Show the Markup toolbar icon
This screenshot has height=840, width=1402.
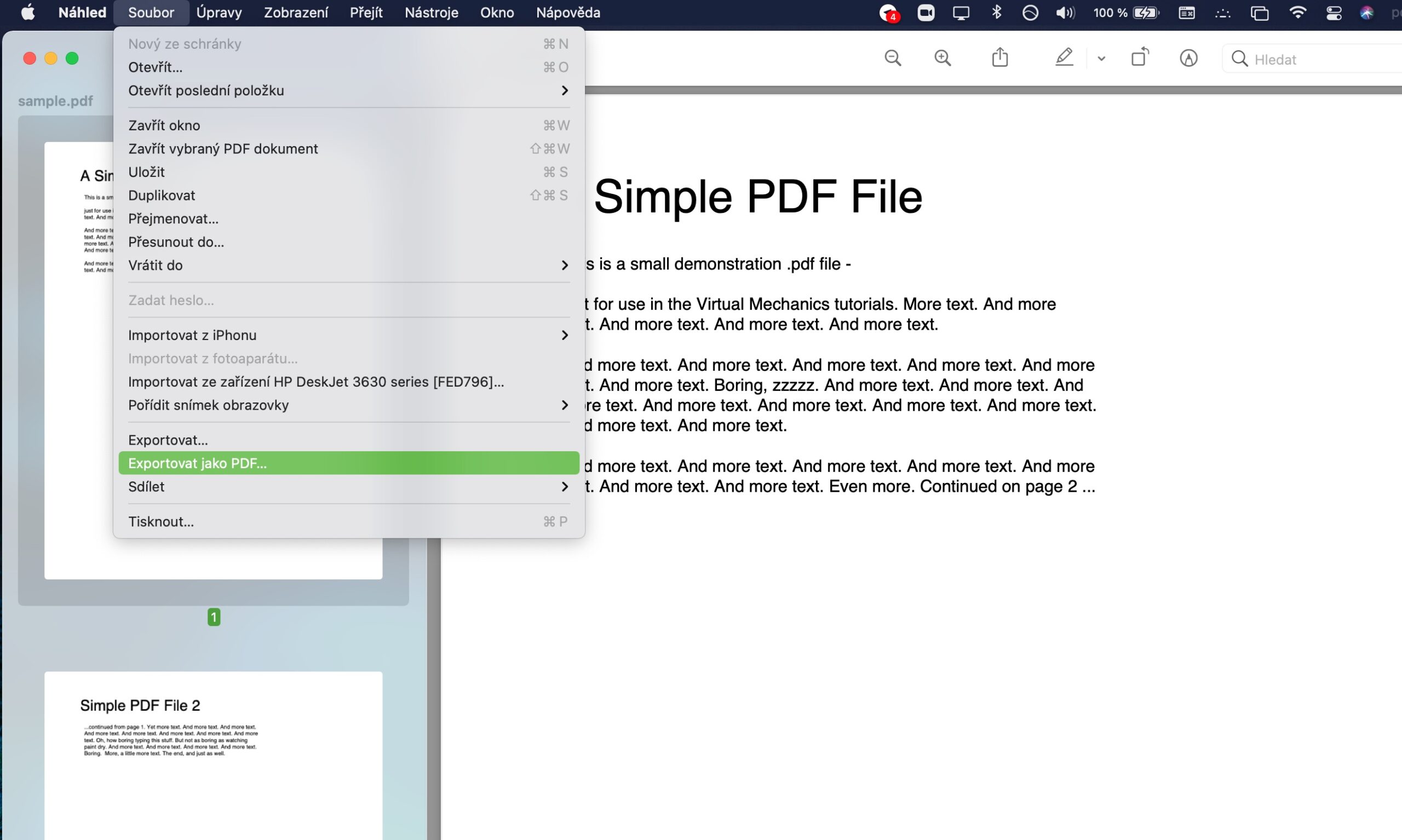(1188, 58)
